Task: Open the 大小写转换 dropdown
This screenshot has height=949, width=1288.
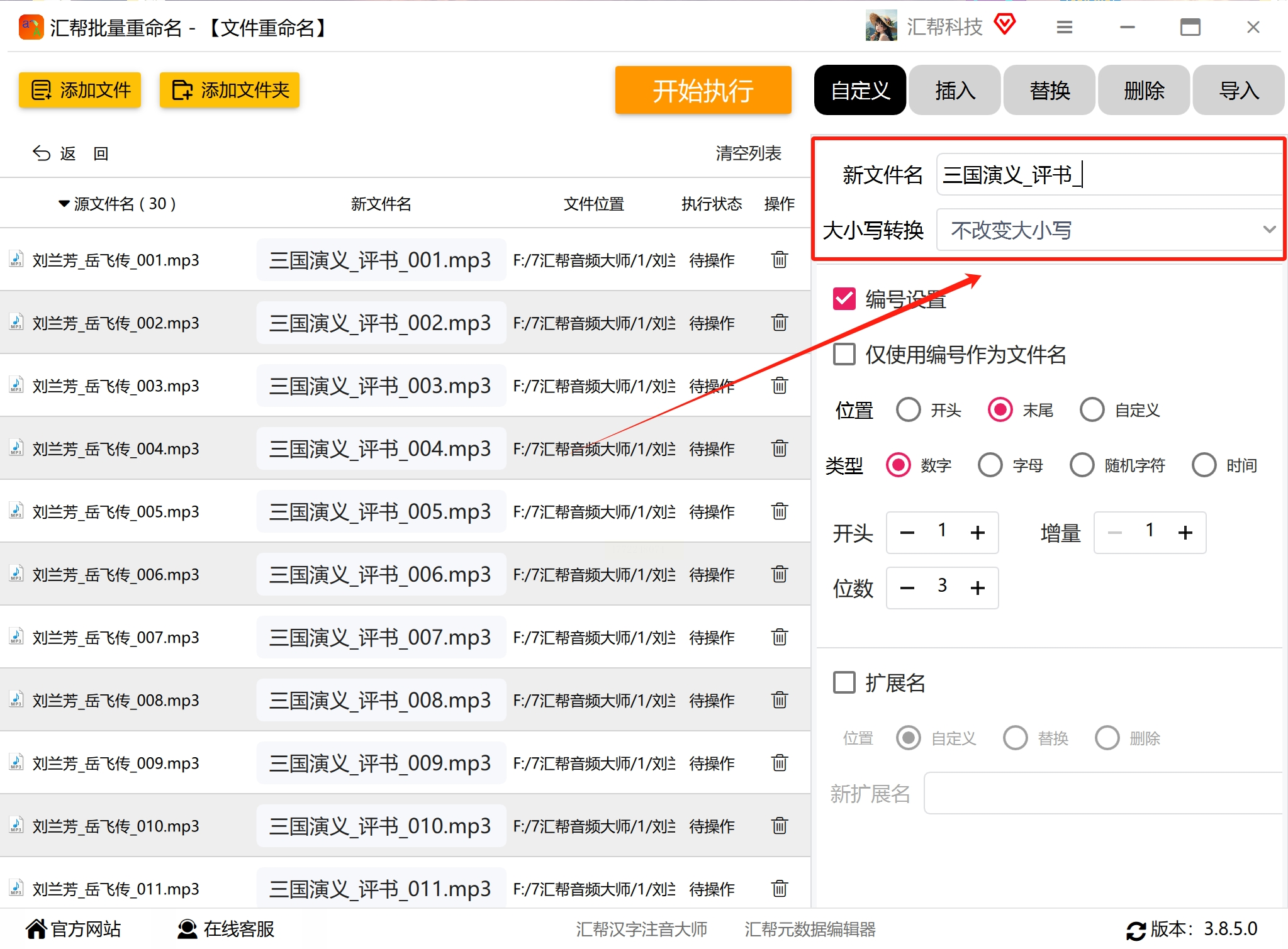Action: 1109,230
